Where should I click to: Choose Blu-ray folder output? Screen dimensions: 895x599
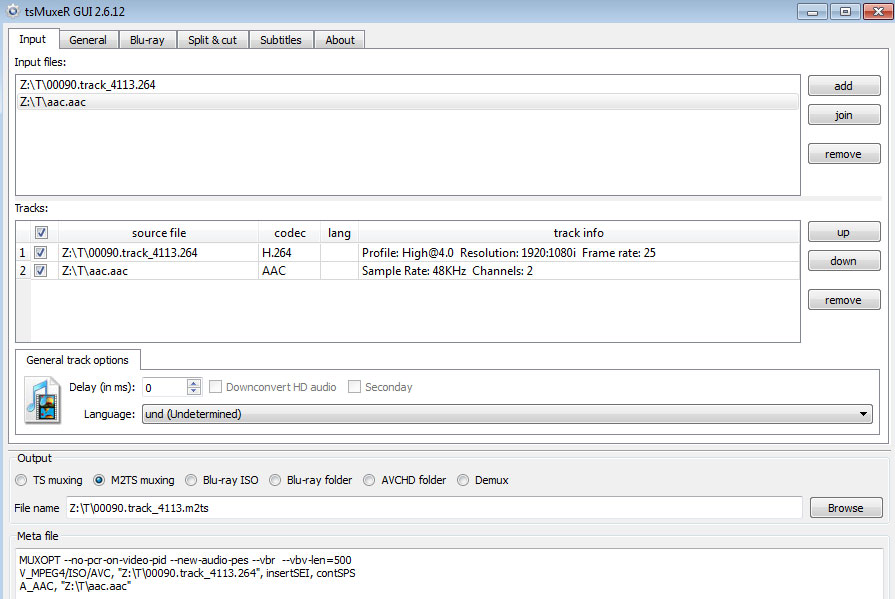[275, 480]
